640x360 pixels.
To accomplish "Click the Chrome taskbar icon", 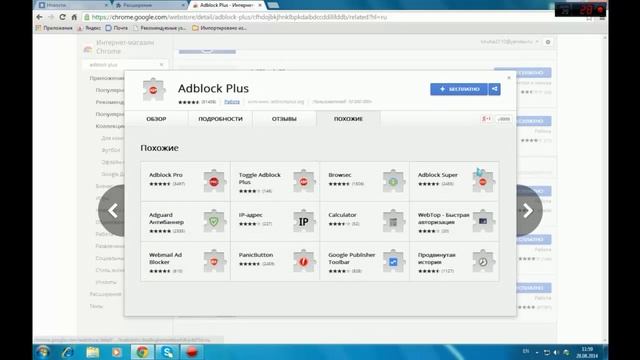I will coord(142,352).
